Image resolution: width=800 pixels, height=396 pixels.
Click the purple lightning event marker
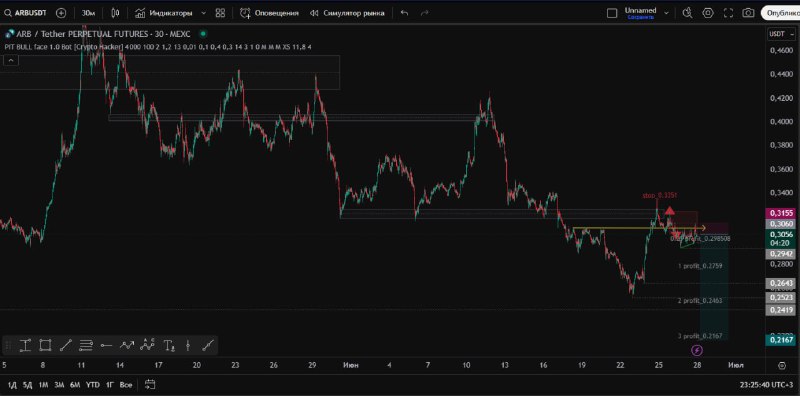pos(697,350)
